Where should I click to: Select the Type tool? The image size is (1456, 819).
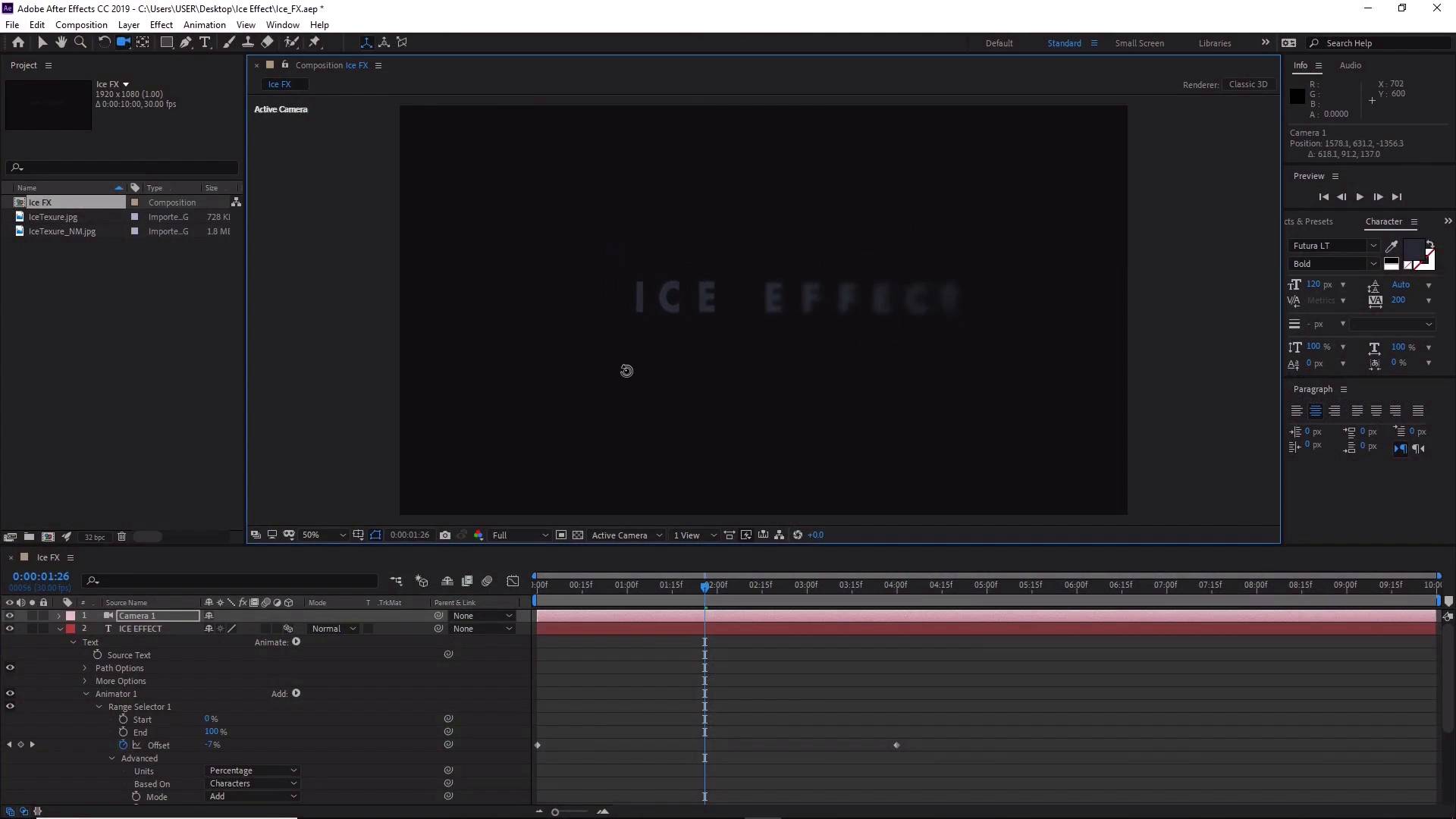point(206,42)
